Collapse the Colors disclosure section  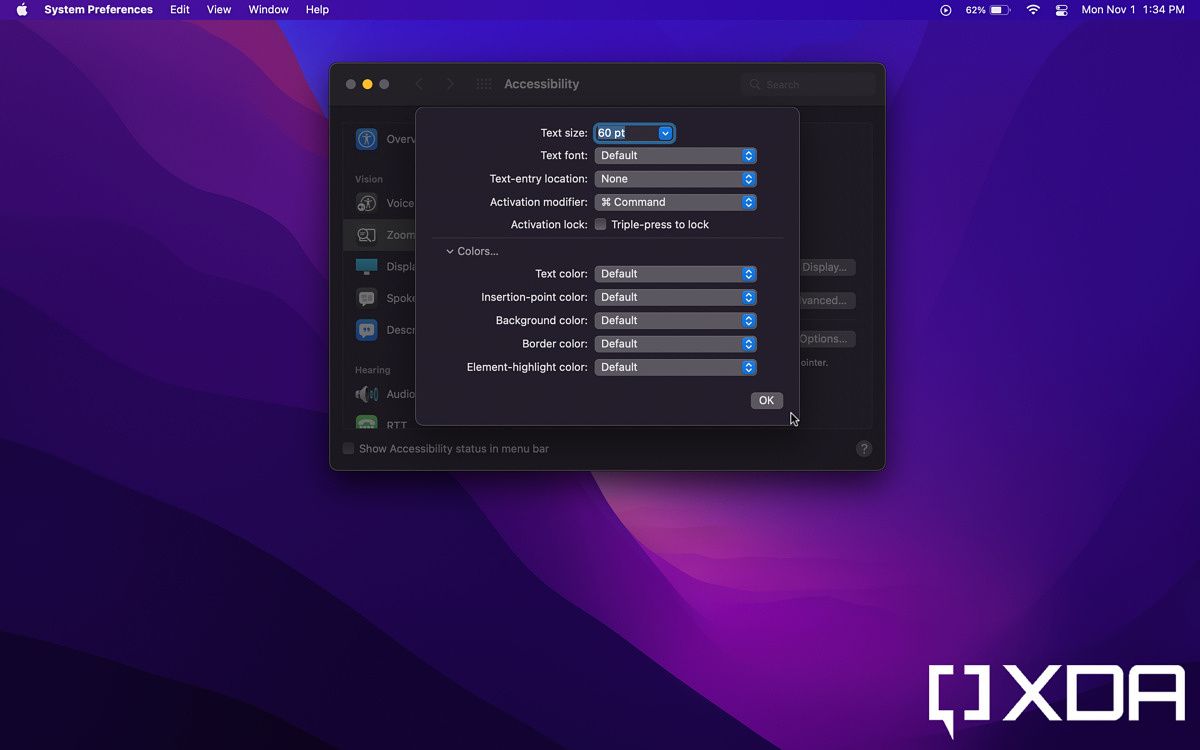tap(450, 252)
